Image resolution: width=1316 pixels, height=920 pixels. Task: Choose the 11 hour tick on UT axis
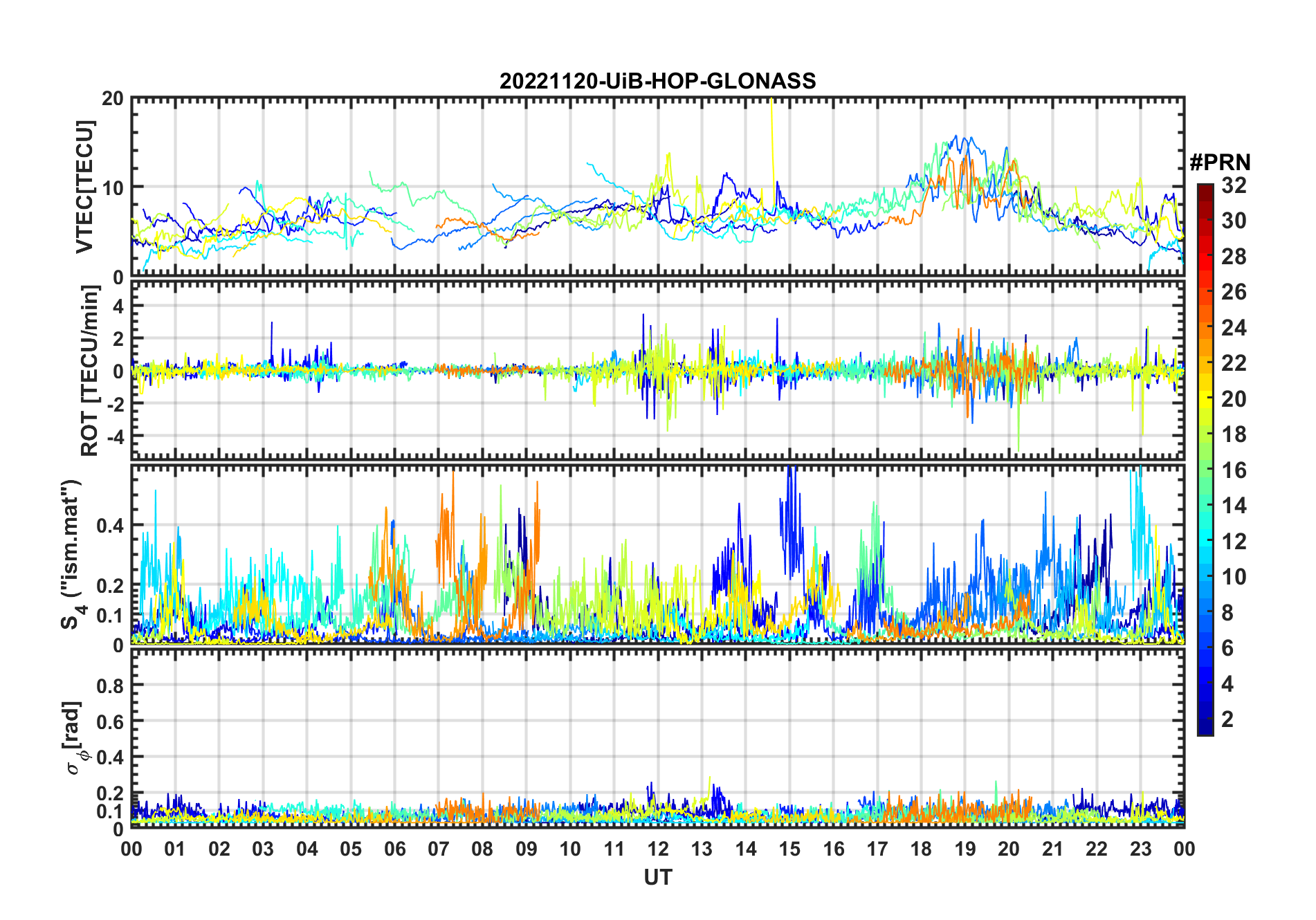point(614,849)
